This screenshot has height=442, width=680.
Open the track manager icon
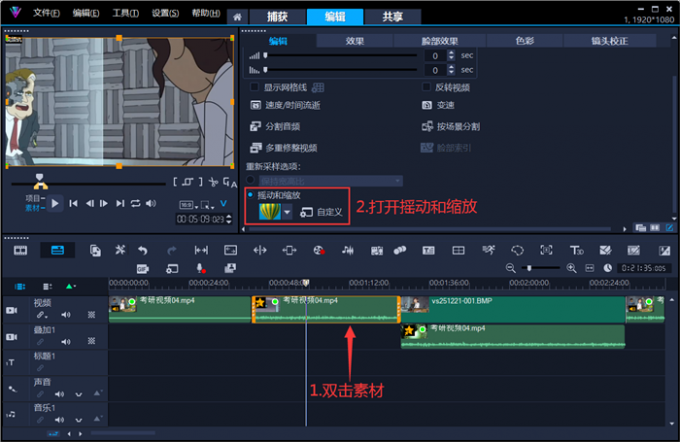click(47, 286)
